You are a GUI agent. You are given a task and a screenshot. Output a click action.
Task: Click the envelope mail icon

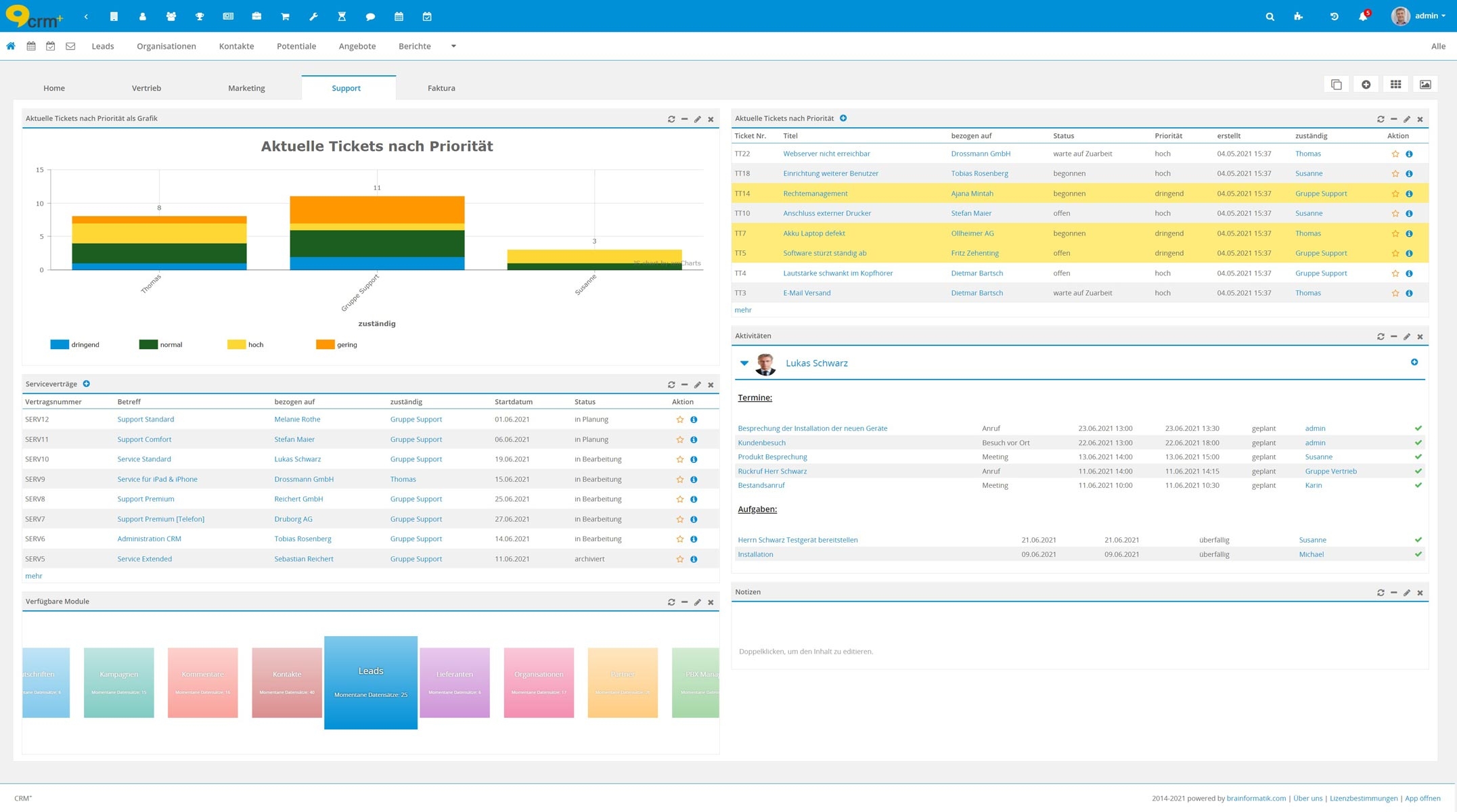coord(70,46)
